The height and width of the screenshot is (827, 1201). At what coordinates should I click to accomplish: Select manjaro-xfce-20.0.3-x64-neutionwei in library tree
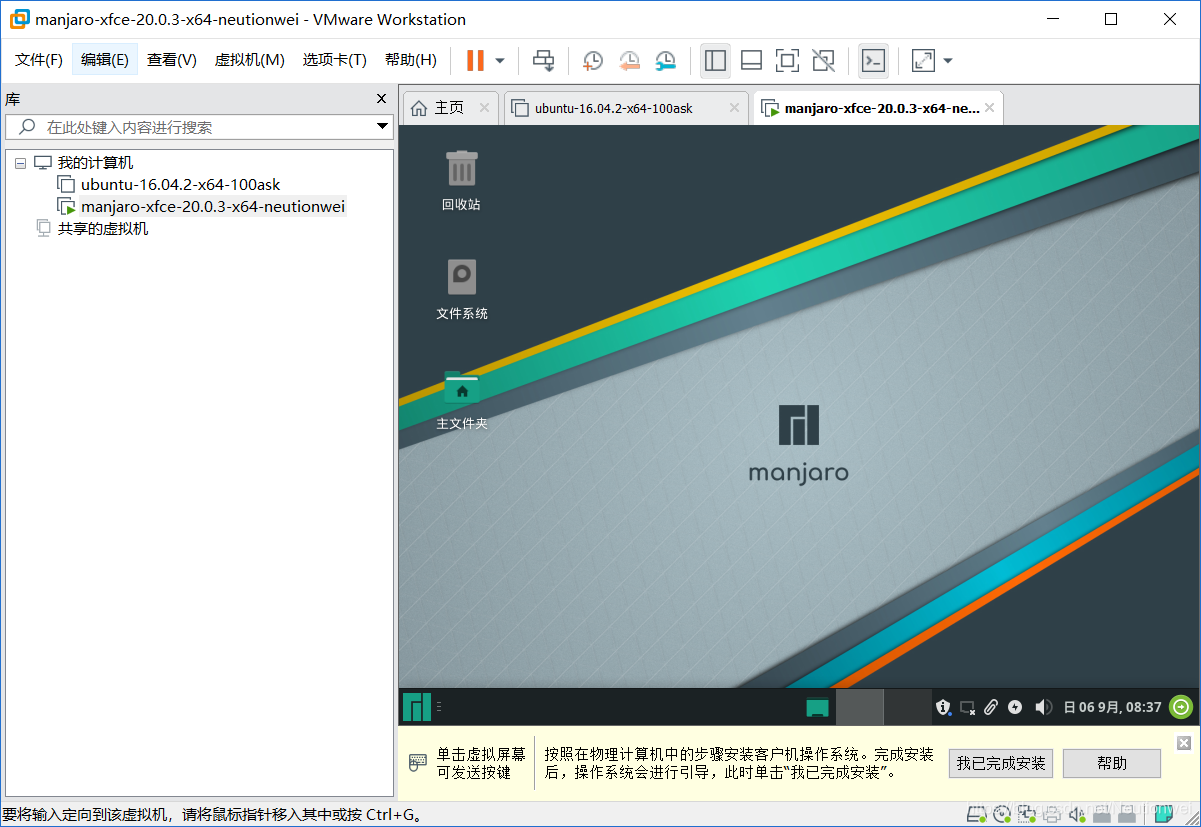pos(212,207)
